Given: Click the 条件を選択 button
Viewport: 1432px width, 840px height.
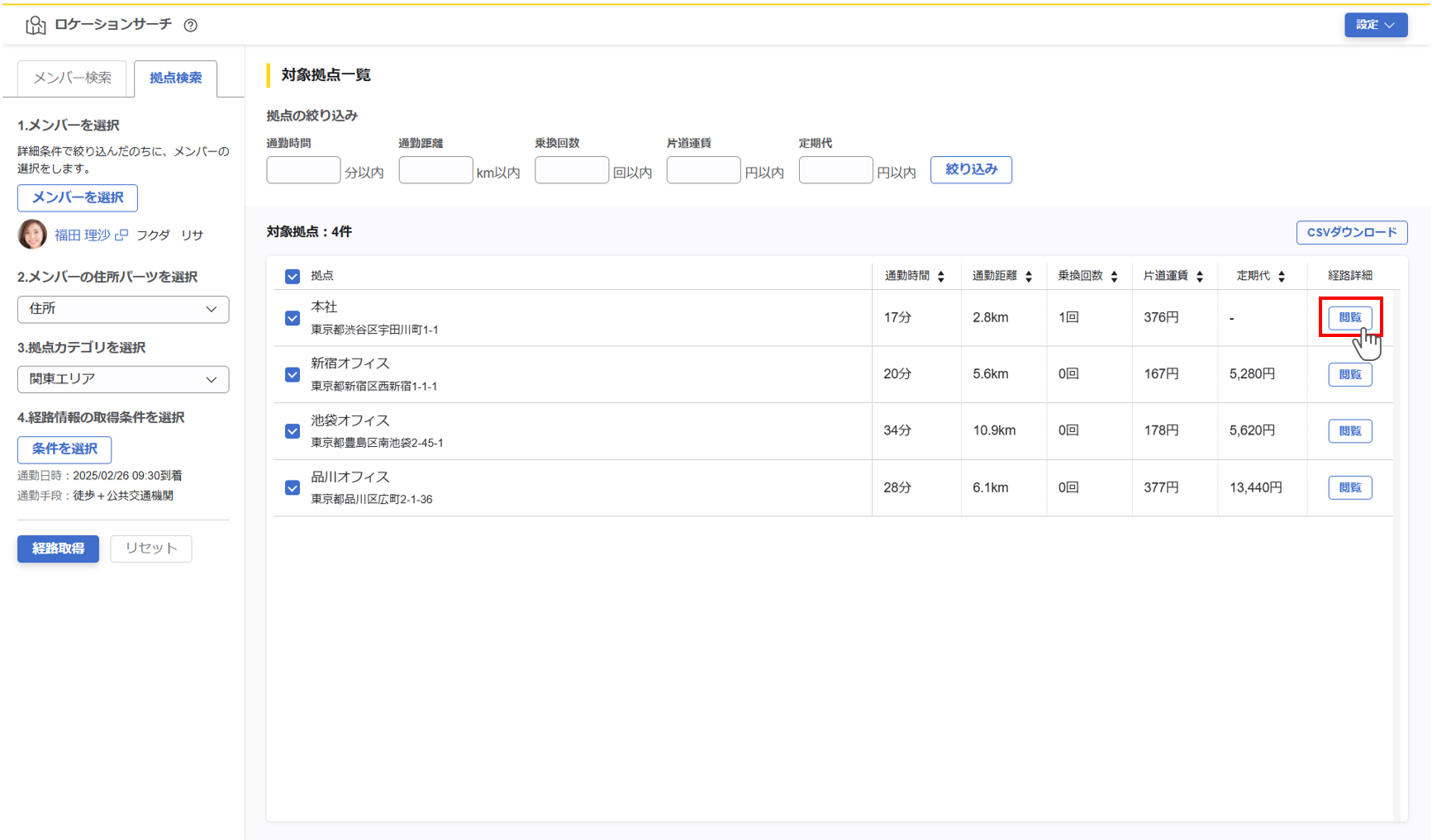Looking at the screenshot, I should (x=64, y=449).
